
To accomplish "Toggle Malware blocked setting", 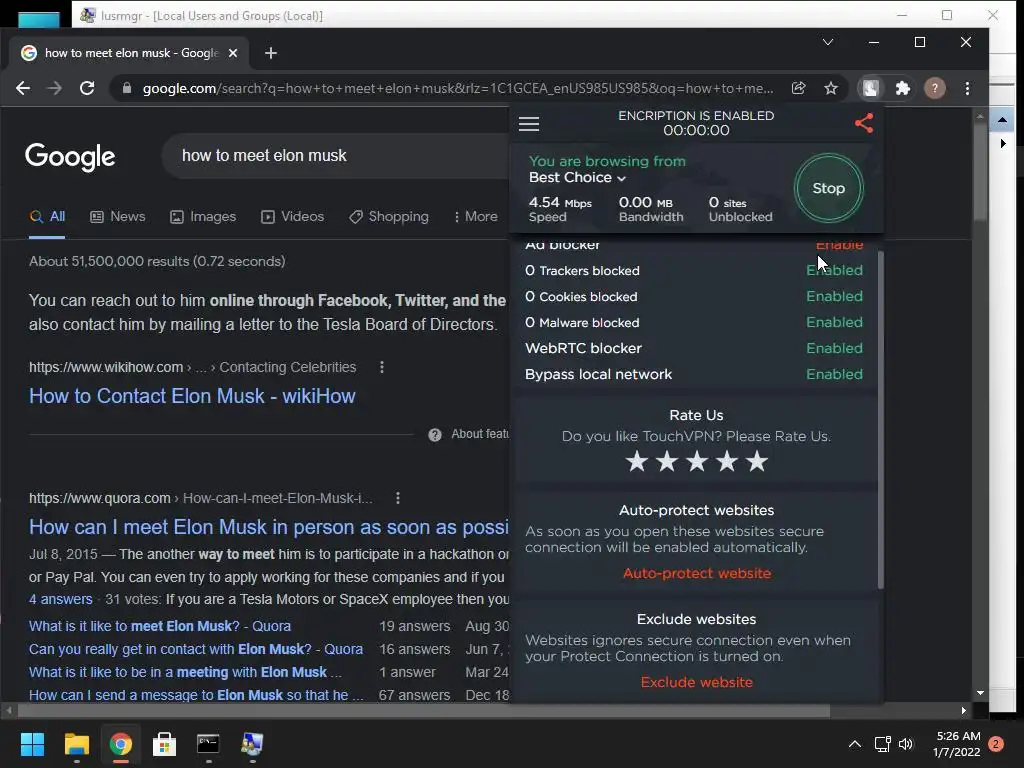I will [834, 323].
